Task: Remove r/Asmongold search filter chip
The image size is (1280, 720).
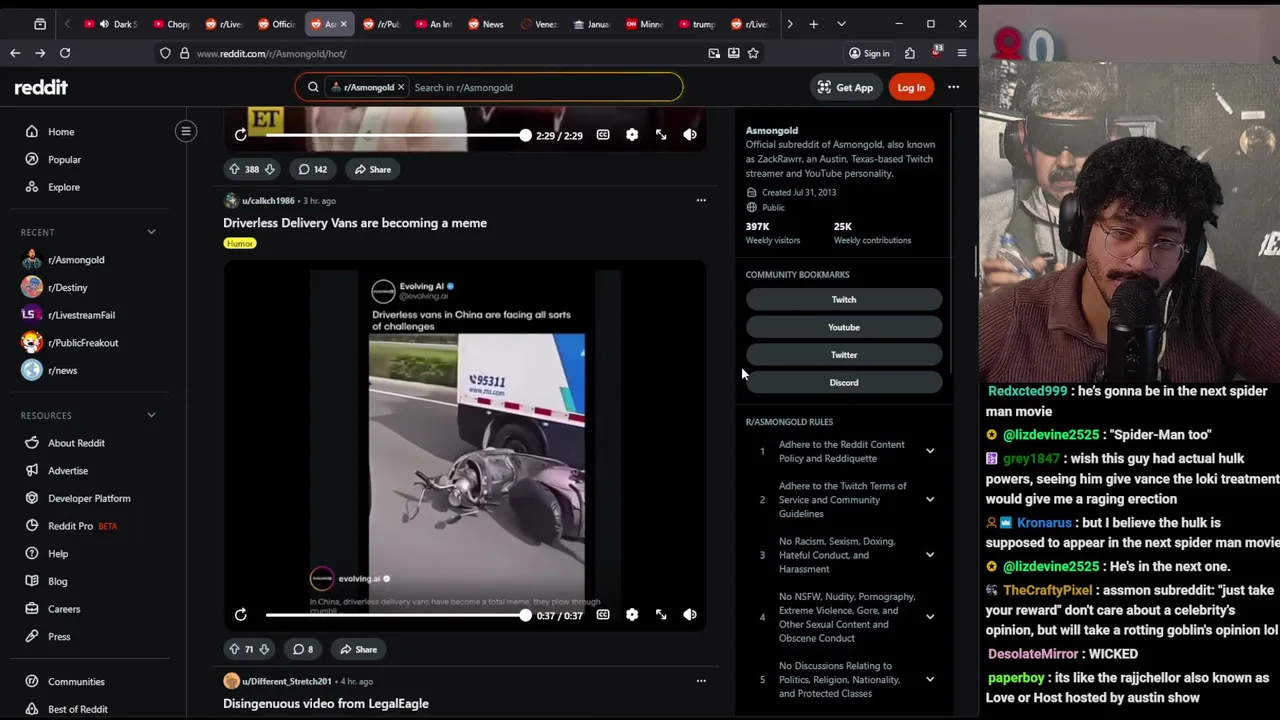Action: click(401, 87)
